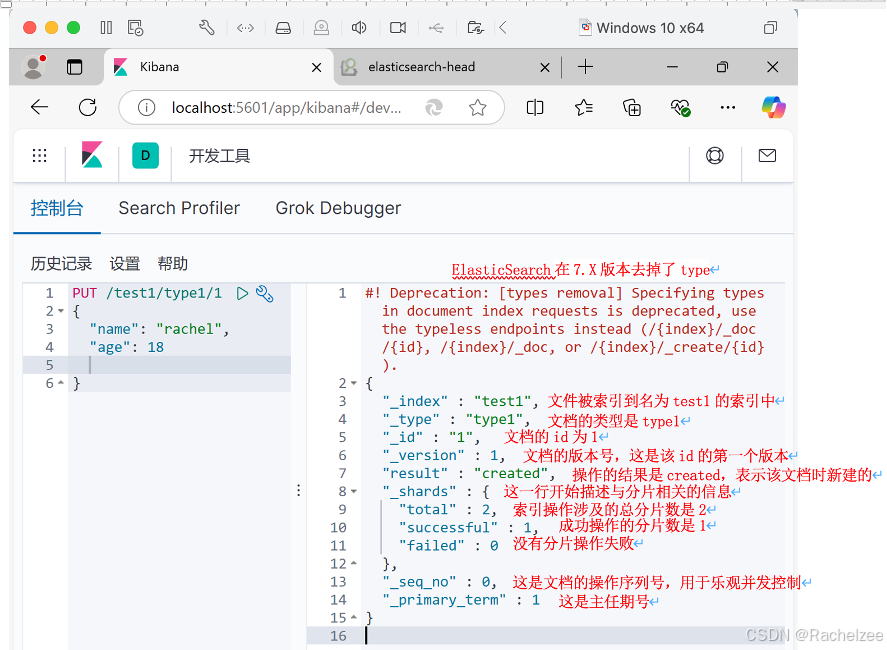
Task: Open 历史记录 history
Action: pyautogui.click(x=61, y=264)
